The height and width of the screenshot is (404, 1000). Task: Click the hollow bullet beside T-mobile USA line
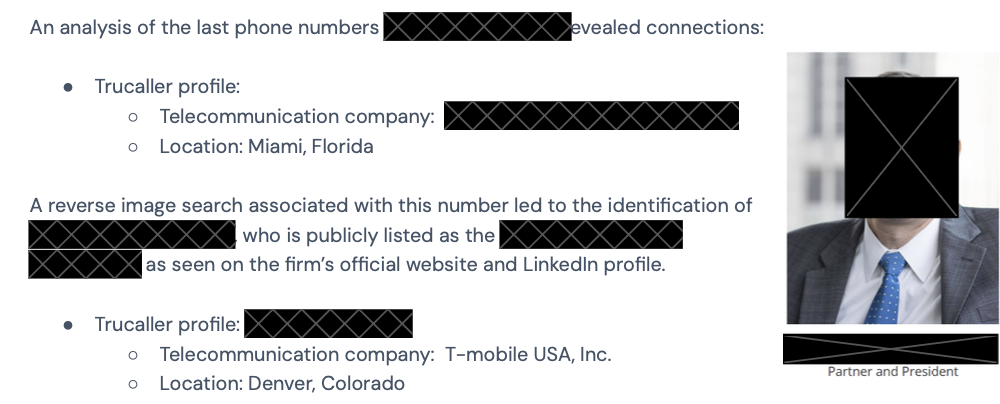click(133, 355)
